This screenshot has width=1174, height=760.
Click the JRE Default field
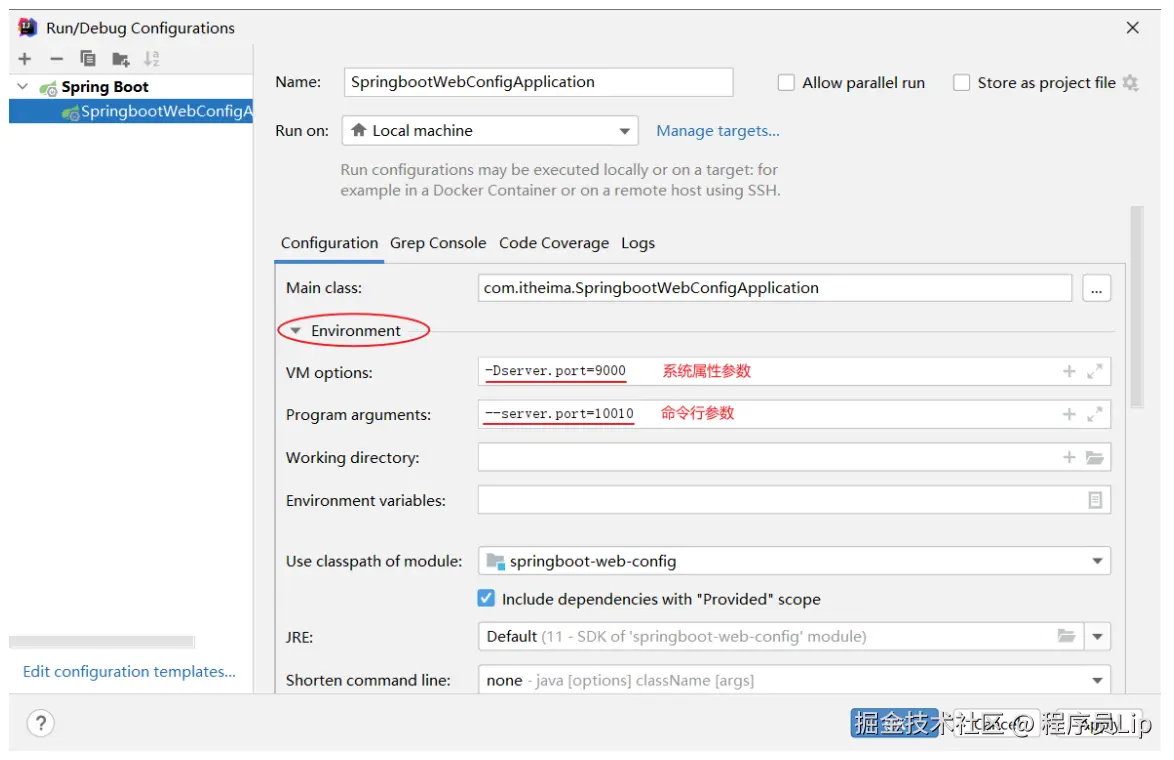click(780, 636)
